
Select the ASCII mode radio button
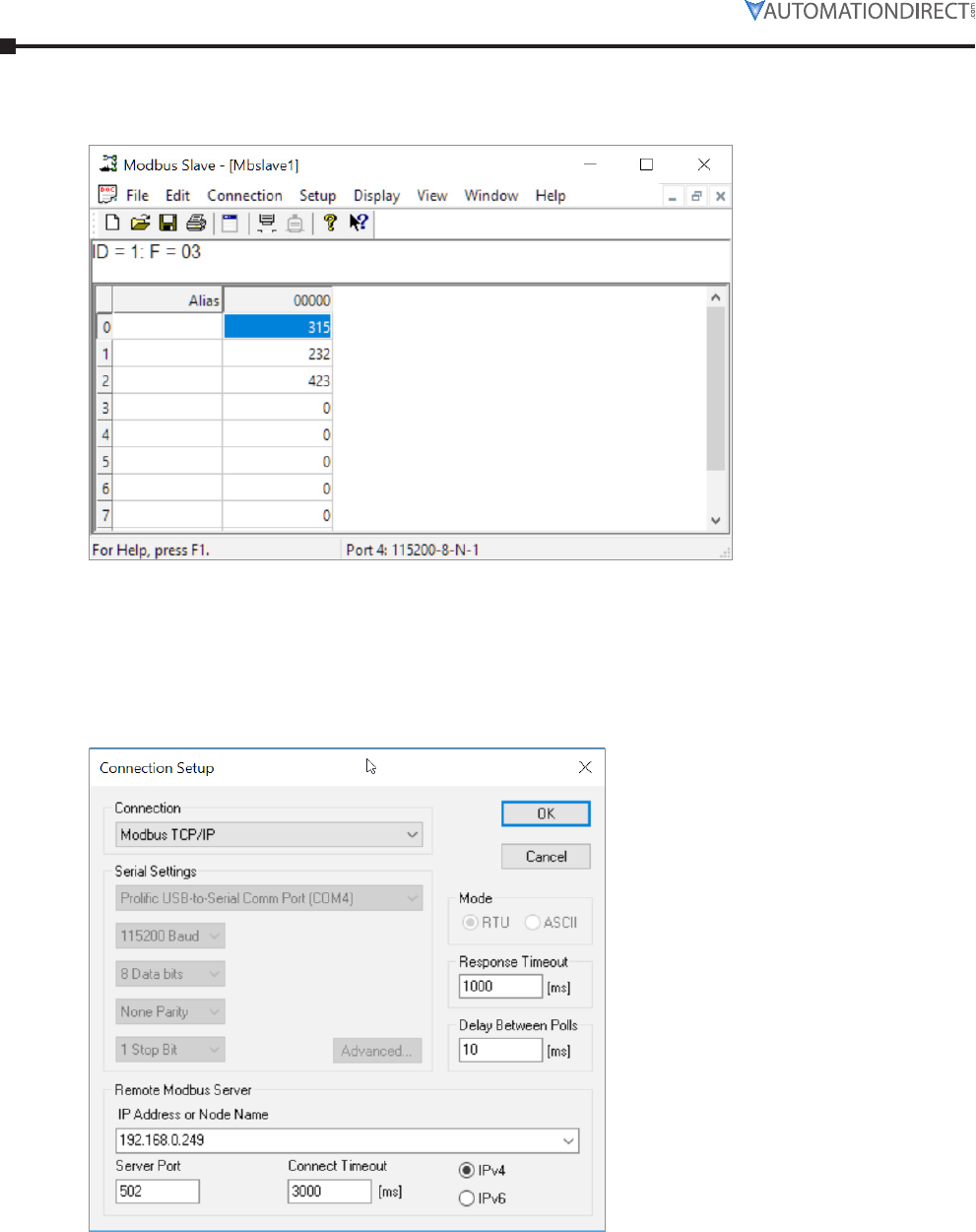(533, 923)
